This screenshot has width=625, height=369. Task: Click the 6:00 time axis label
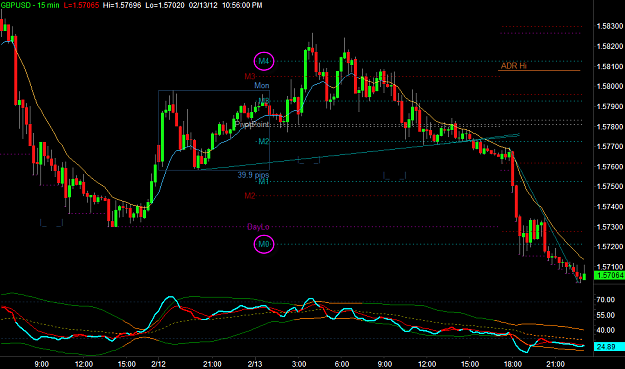pyautogui.click(x=342, y=364)
